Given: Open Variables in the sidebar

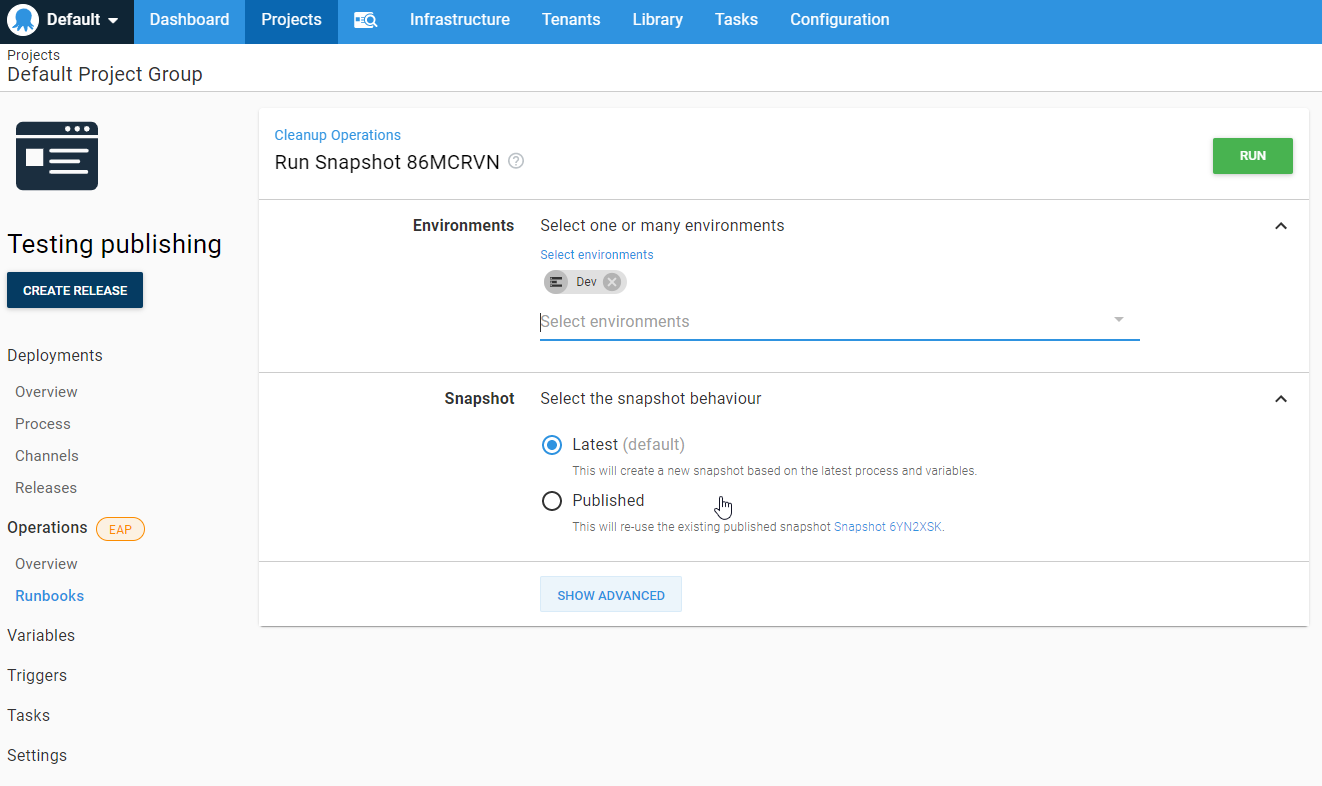Looking at the screenshot, I should coord(41,635).
